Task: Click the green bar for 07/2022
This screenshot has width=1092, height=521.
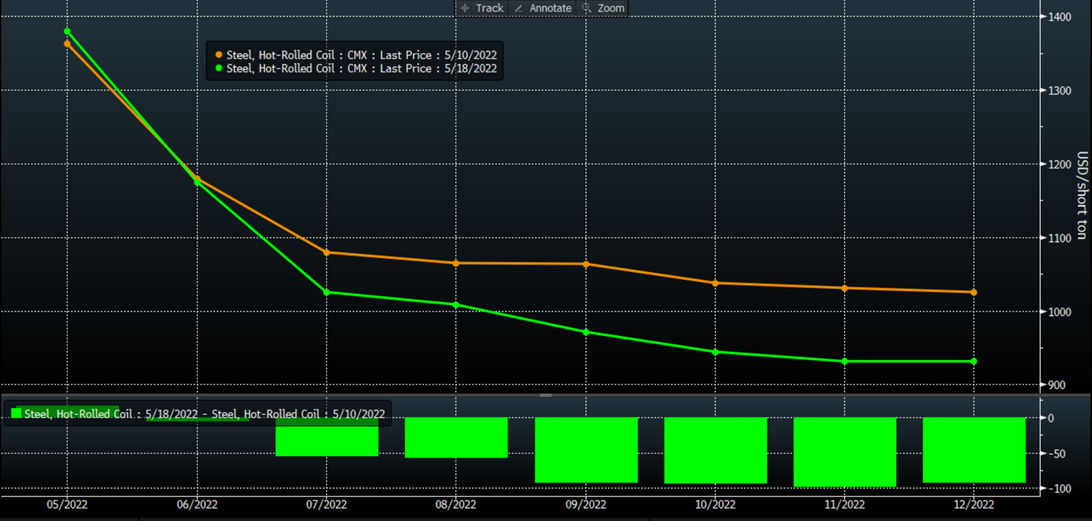Action: (x=327, y=437)
